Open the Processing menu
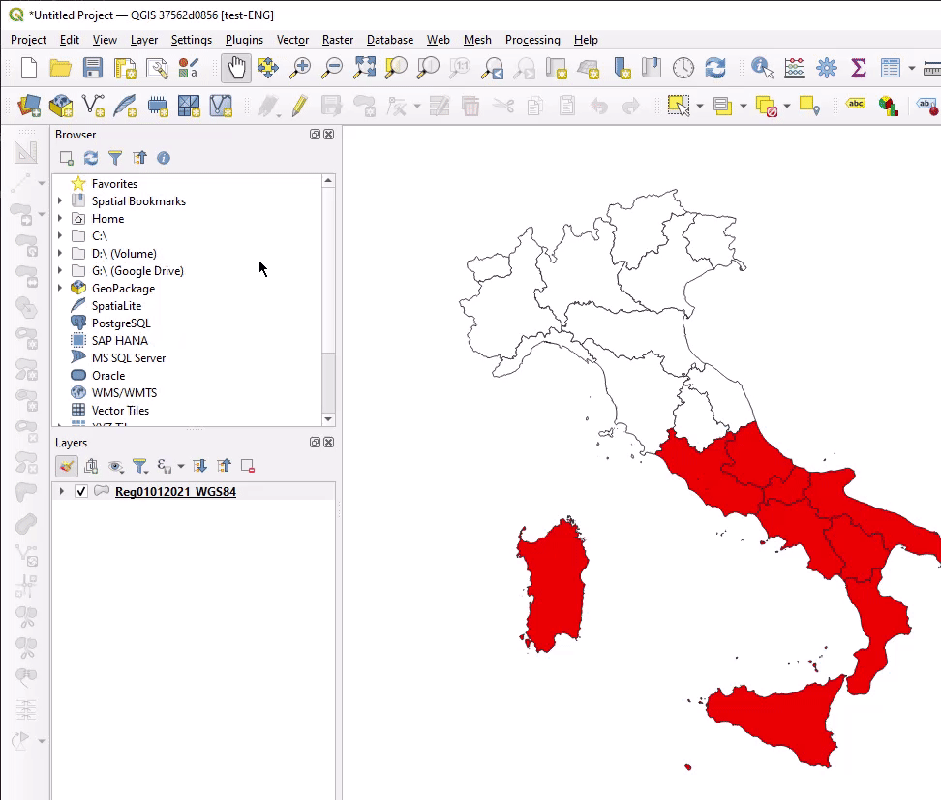The width and height of the screenshot is (941, 800). click(x=532, y=40)
